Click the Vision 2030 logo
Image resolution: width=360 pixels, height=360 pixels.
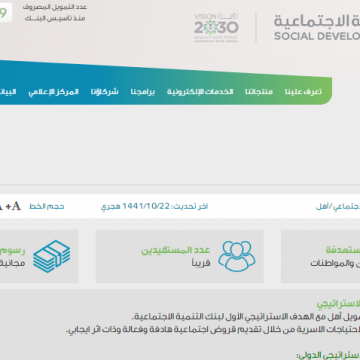216,28
